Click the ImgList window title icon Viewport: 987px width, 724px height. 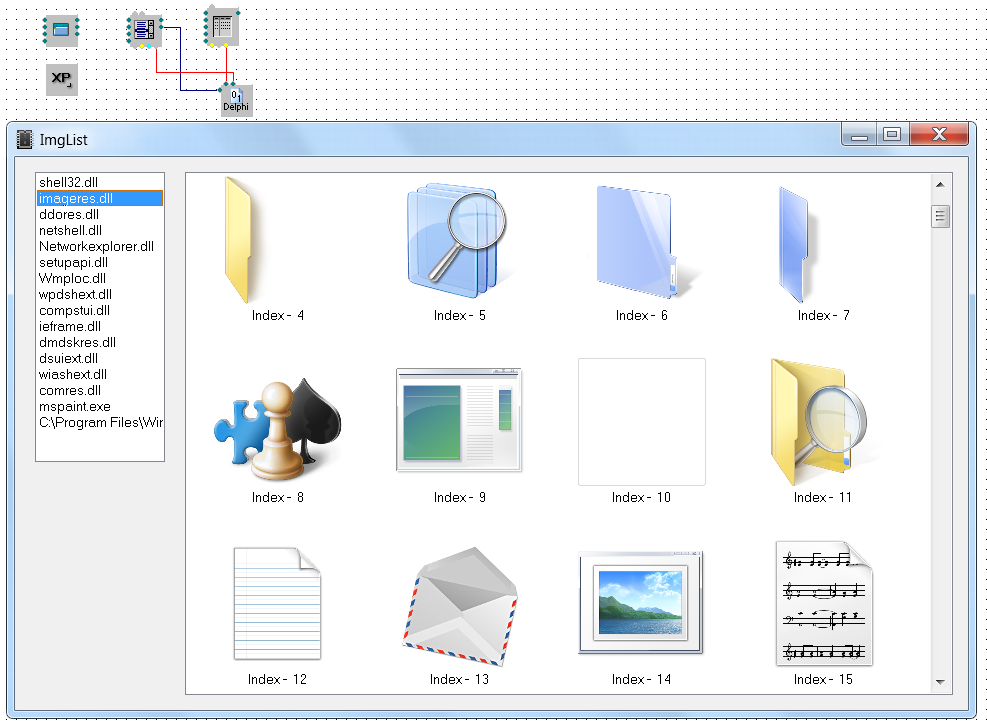(x=25, y=140)
